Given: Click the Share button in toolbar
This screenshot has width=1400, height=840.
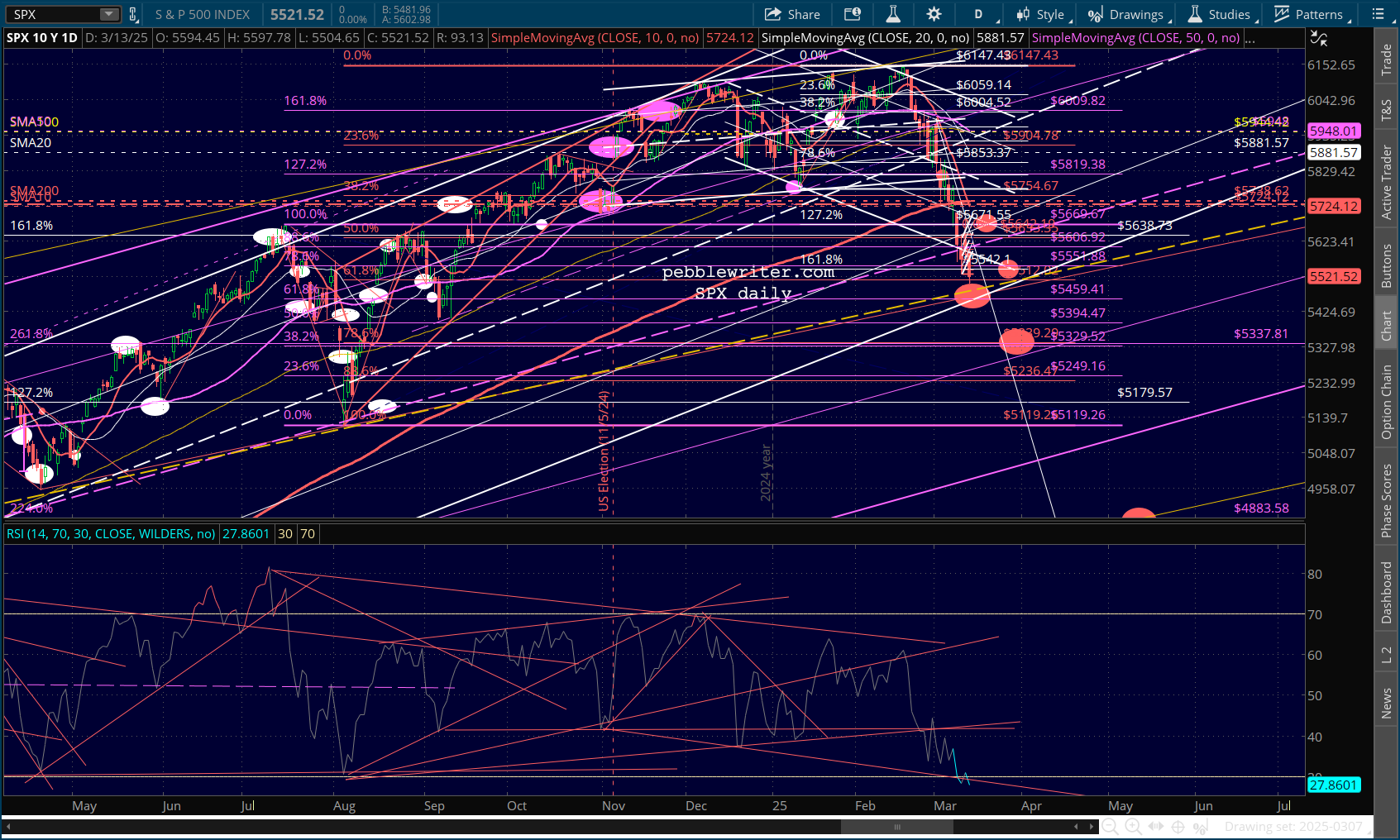Looking at the screenshot, I should [792, 14].
